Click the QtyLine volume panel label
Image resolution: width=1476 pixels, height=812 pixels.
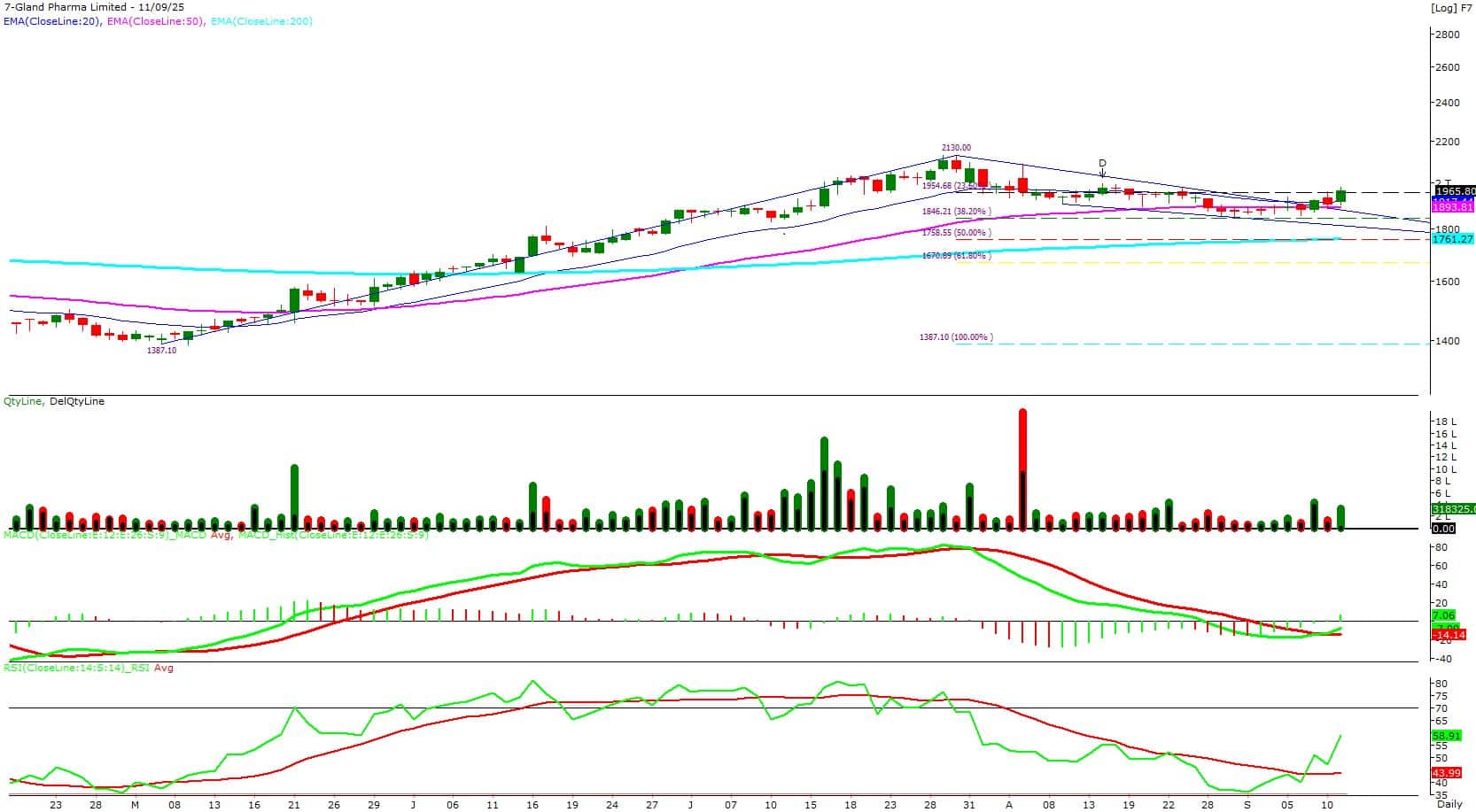(24, 401)
